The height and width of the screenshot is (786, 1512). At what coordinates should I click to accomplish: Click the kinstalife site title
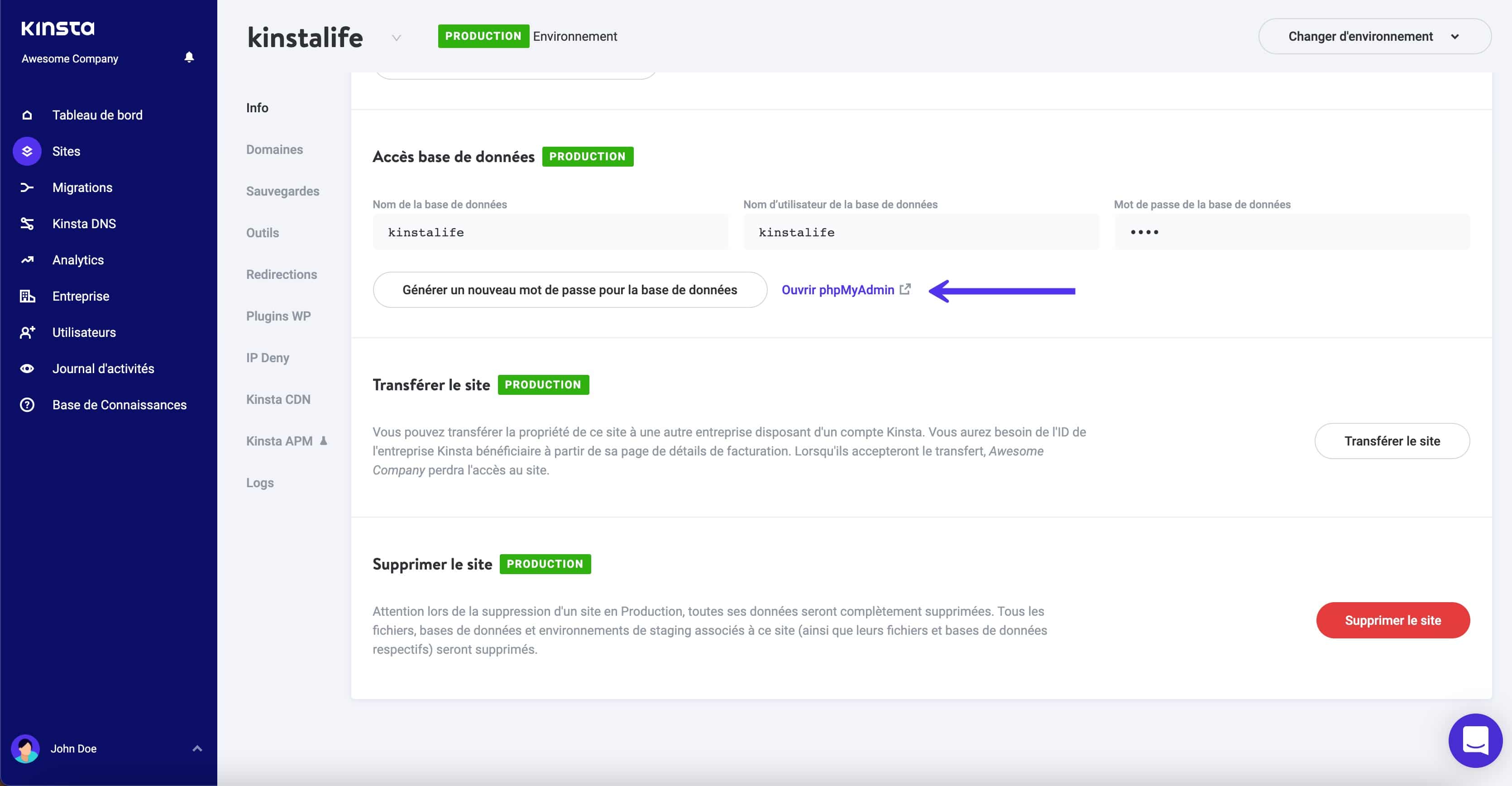tap(305, 37)
